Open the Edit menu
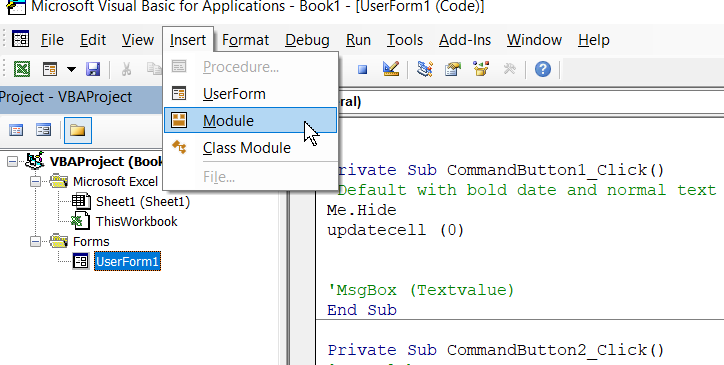724x365 pixels. [93, 40]
